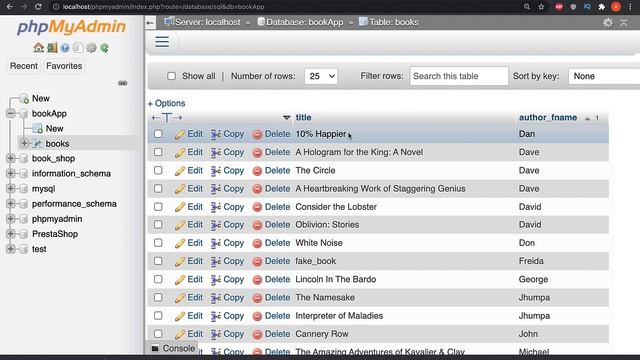Open the hamburger menu icon
This screenshot has height=360, width=640.
click(x=162, y=42)
